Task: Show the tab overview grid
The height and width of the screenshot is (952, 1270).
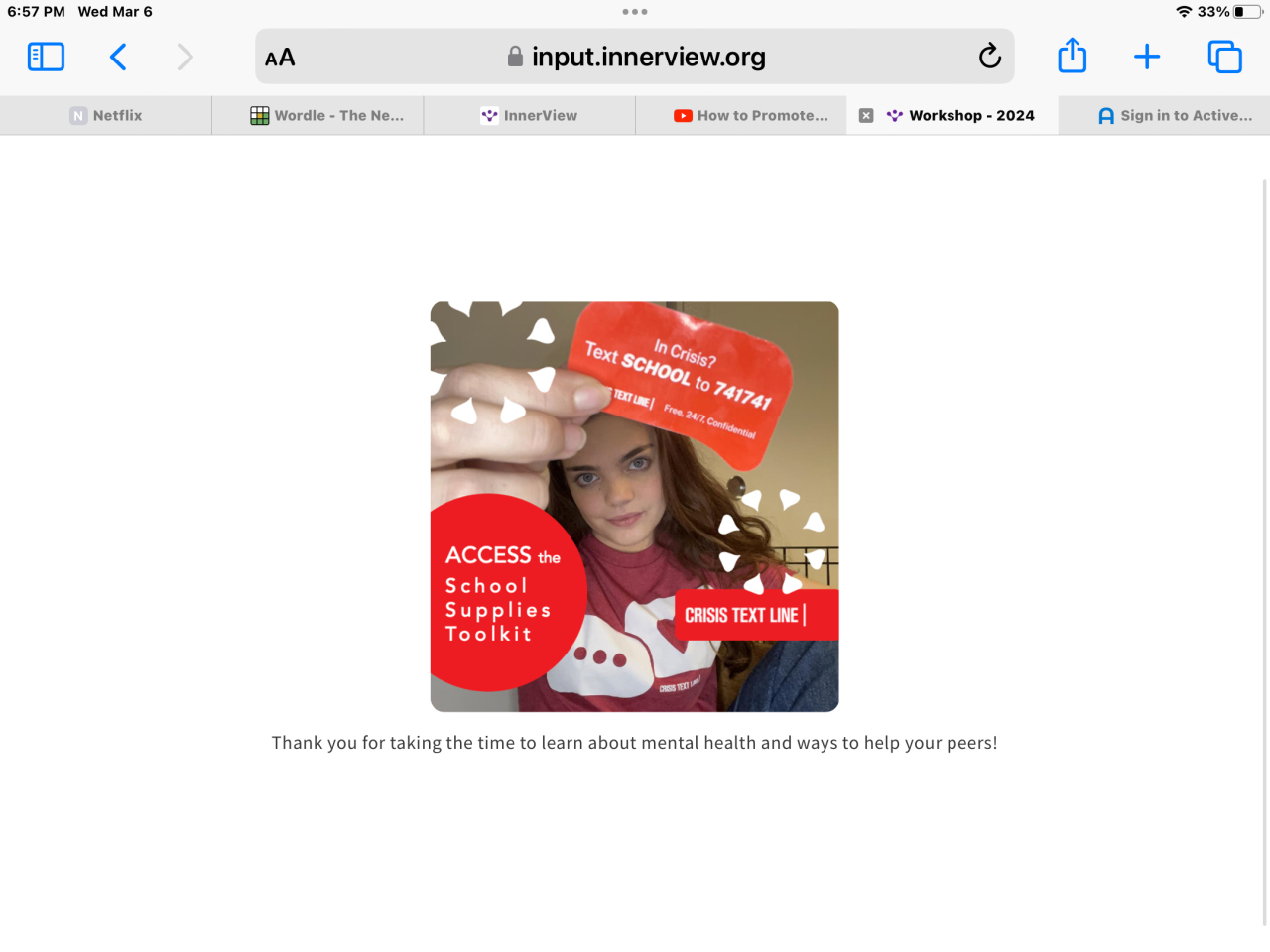Action: (1224, 57)
